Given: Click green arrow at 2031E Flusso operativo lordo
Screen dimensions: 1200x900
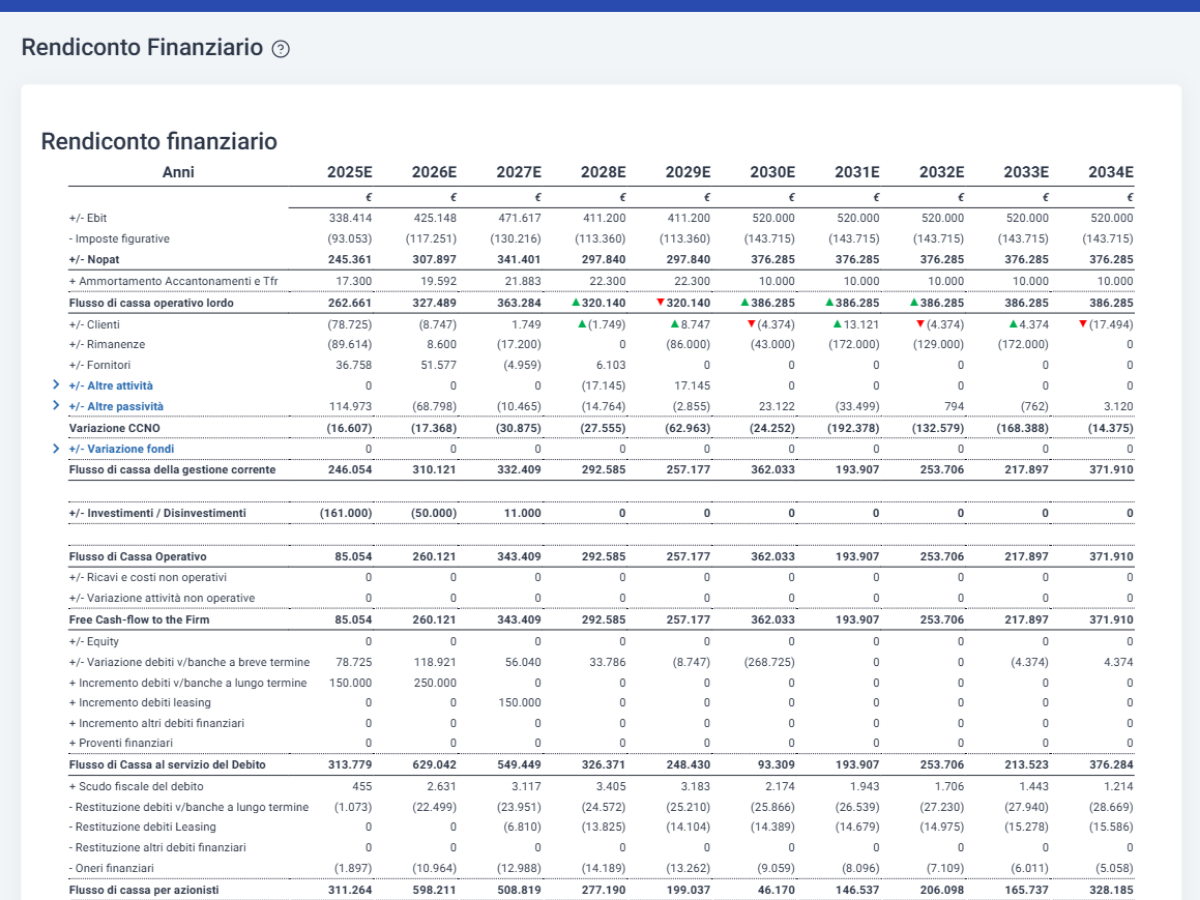Looking at the screenshot, I should click(830, 302).
